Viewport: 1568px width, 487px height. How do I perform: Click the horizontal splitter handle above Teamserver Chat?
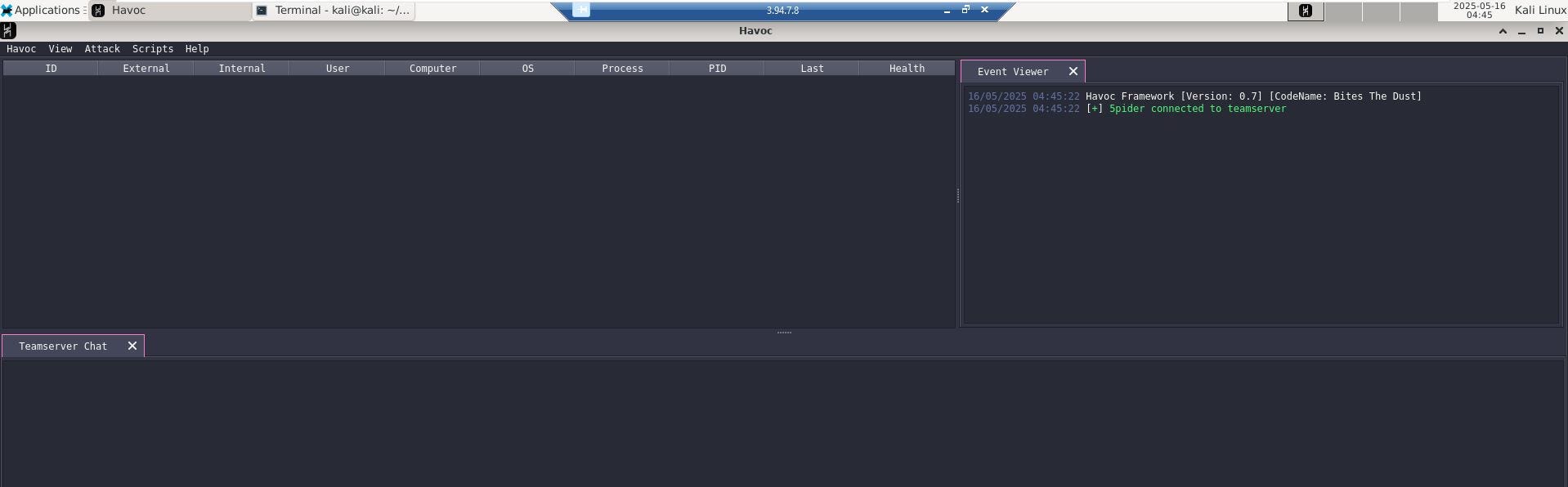point(784,333)
